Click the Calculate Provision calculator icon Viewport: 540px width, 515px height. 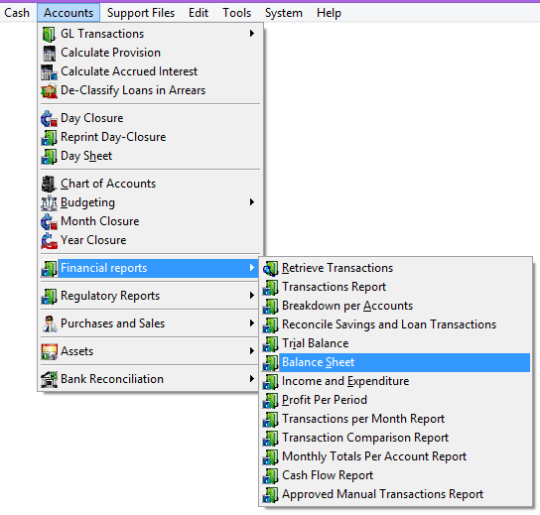[x=49, y=53]
